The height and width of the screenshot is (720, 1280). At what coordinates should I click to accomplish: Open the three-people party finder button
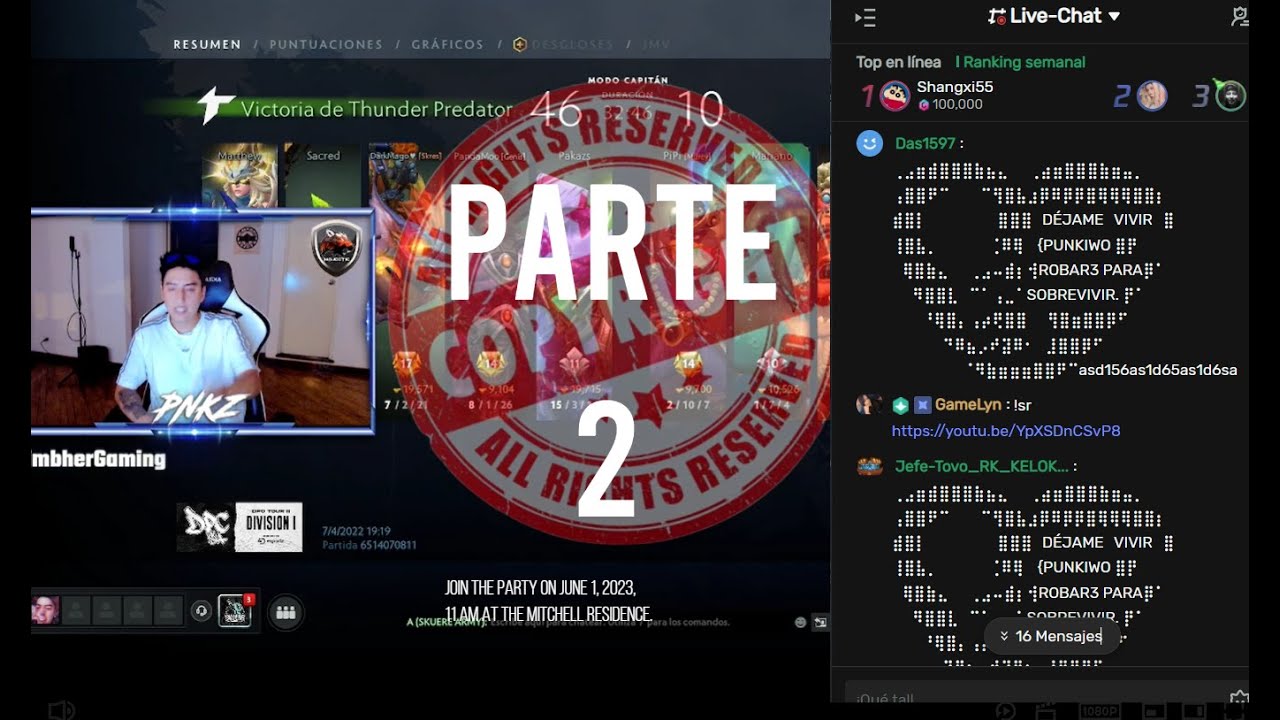click(285, 611)
